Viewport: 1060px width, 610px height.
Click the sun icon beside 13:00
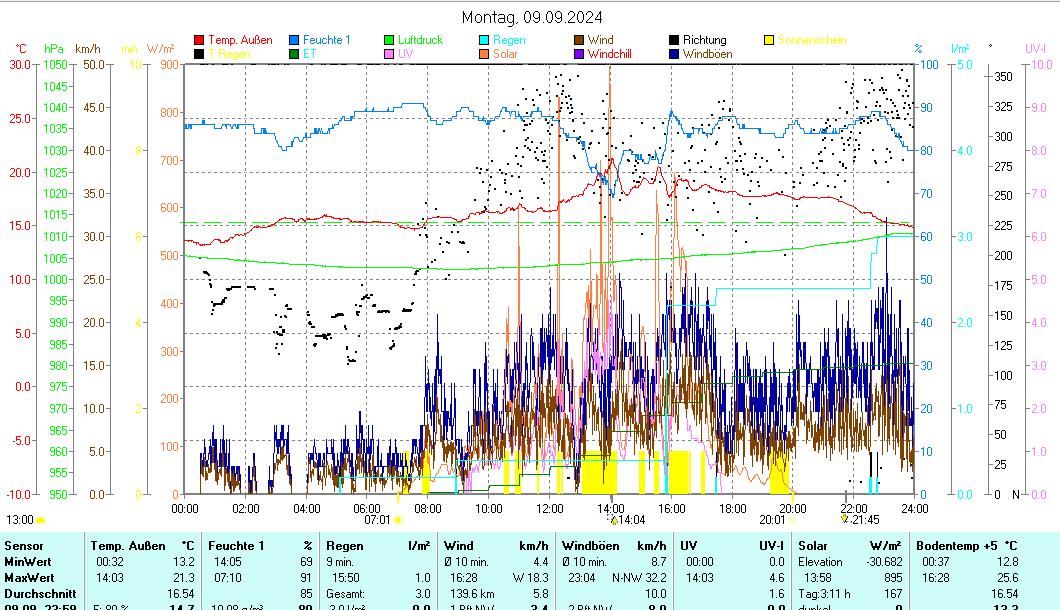click(x=40, y=520)
